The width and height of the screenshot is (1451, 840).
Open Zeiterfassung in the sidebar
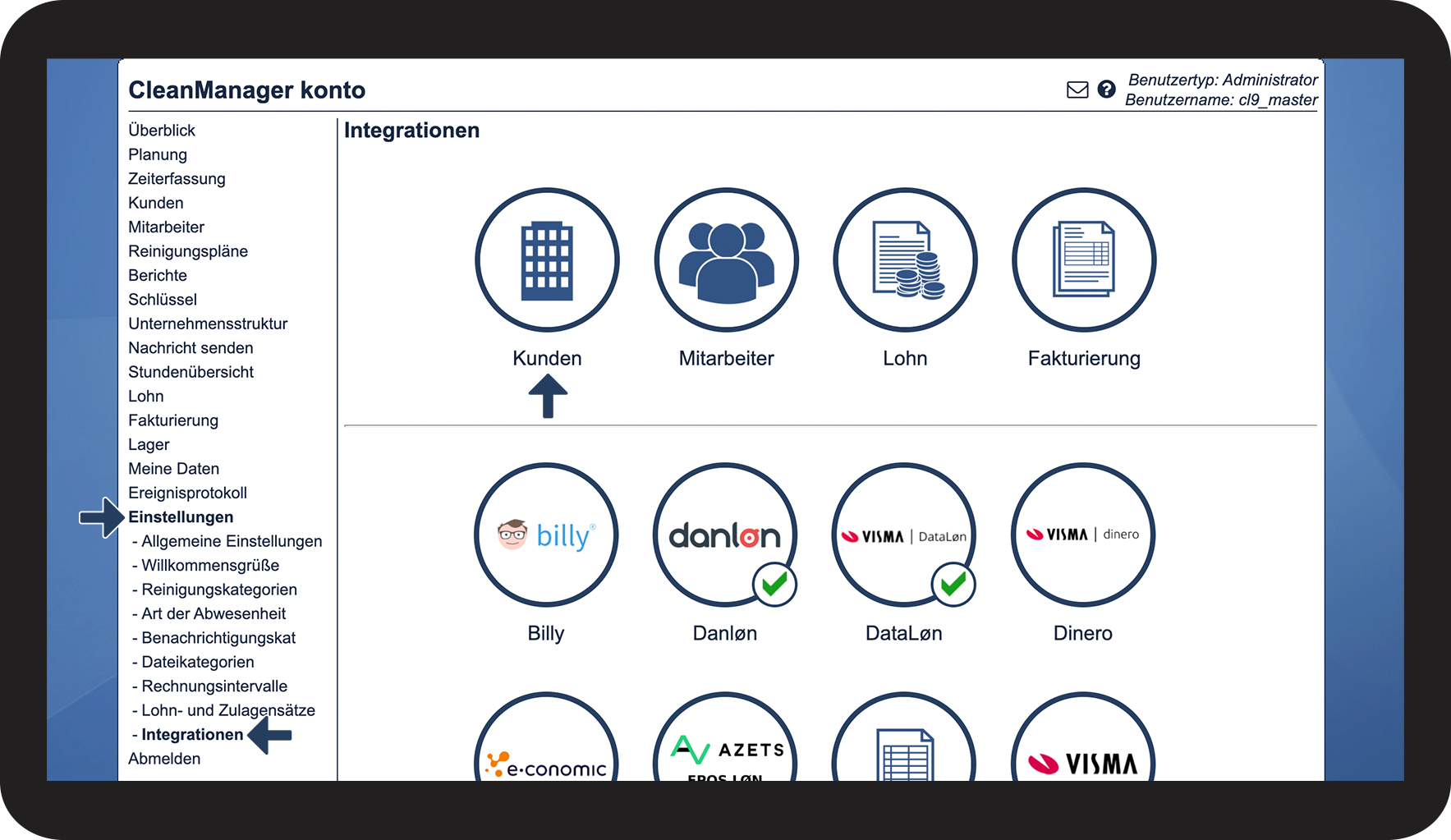click(177, 179)
